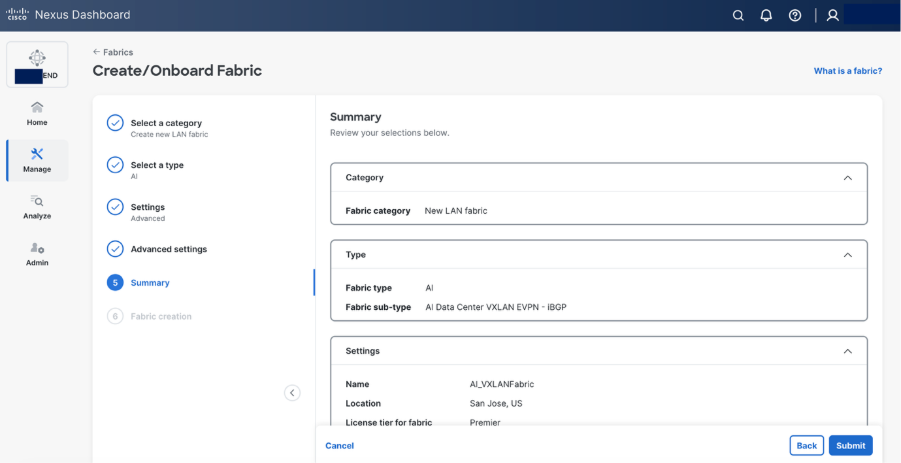This screenshot has height=463, width=901.
Task: Click the Back button
Action: (806, 445)
